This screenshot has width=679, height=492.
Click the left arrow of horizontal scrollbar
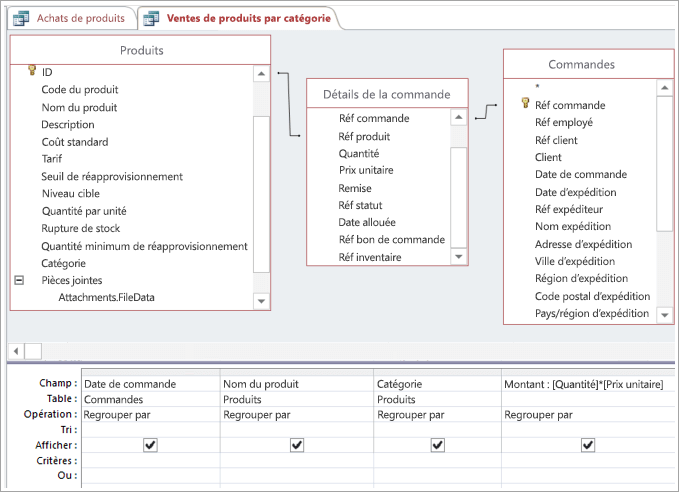pyautogui.click(x=16, y=351)
